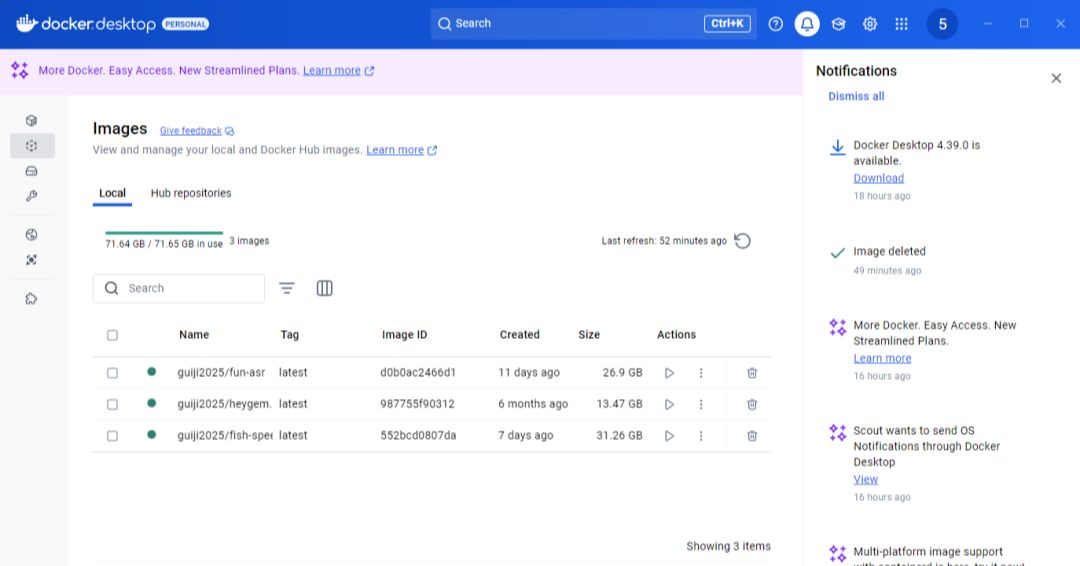Screen dimensions: 1080x566
Task: Open the Learning center icon in header
Action: click(838, 24)
